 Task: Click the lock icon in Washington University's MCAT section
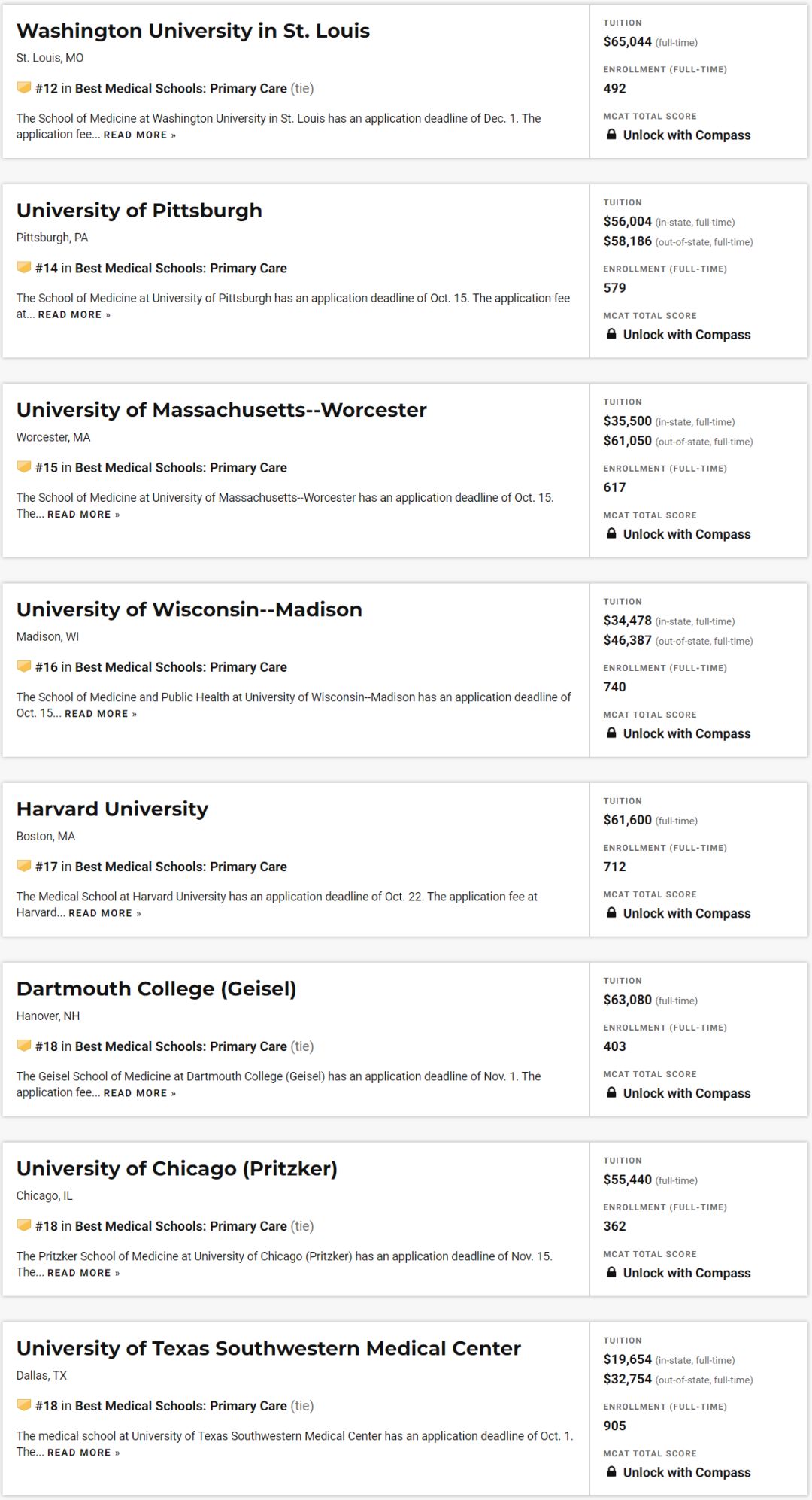(611, 135)
